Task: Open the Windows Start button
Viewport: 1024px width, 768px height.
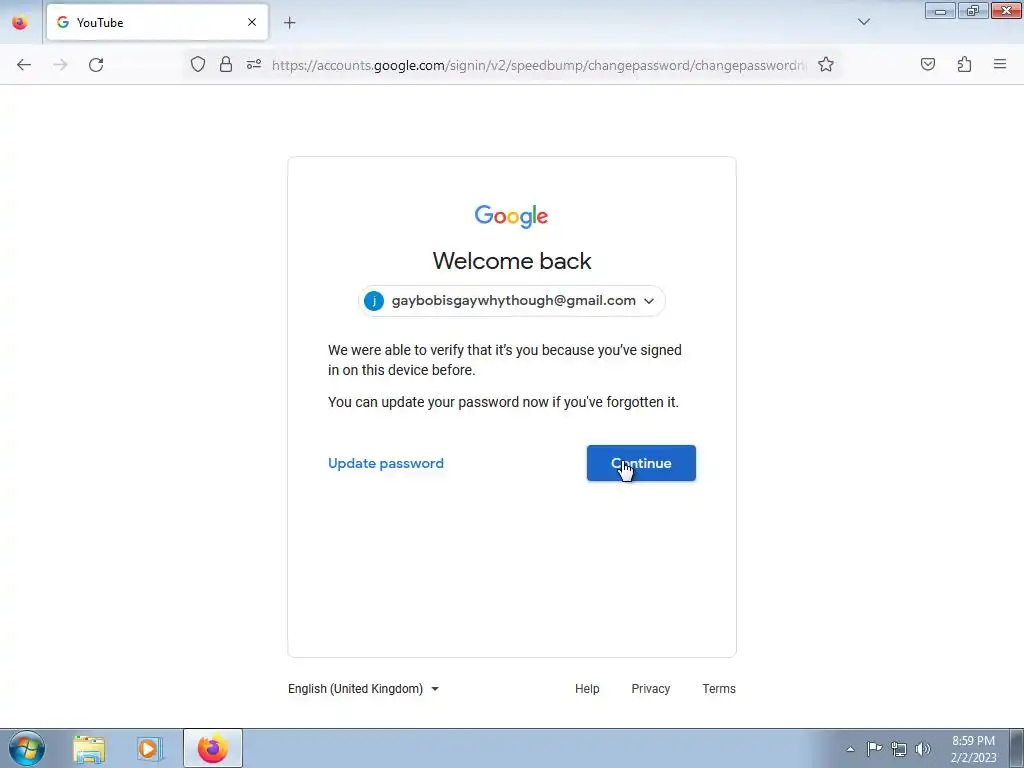Action: (27, 748)
